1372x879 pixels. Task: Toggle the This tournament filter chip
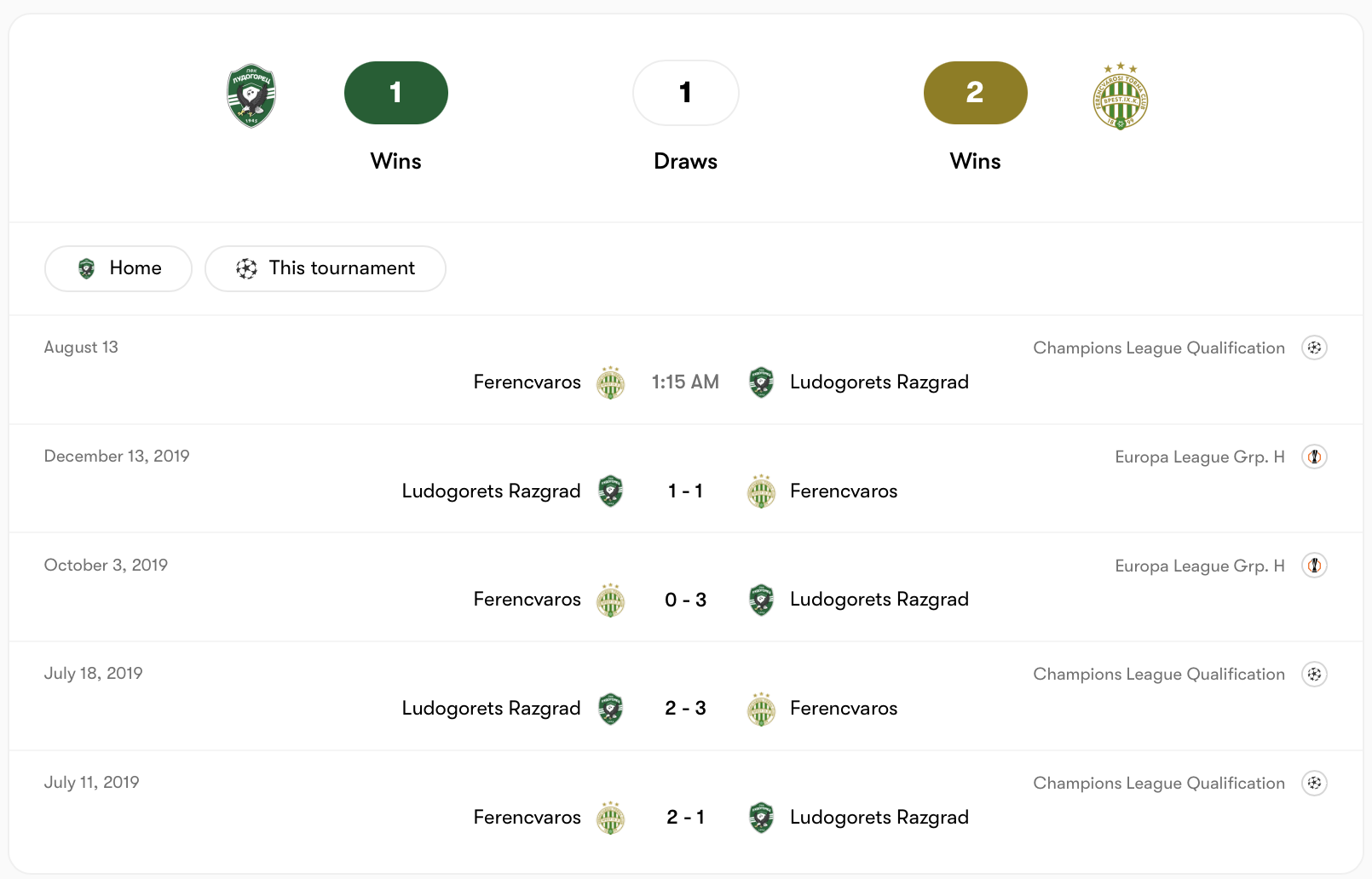pos(326,268)
